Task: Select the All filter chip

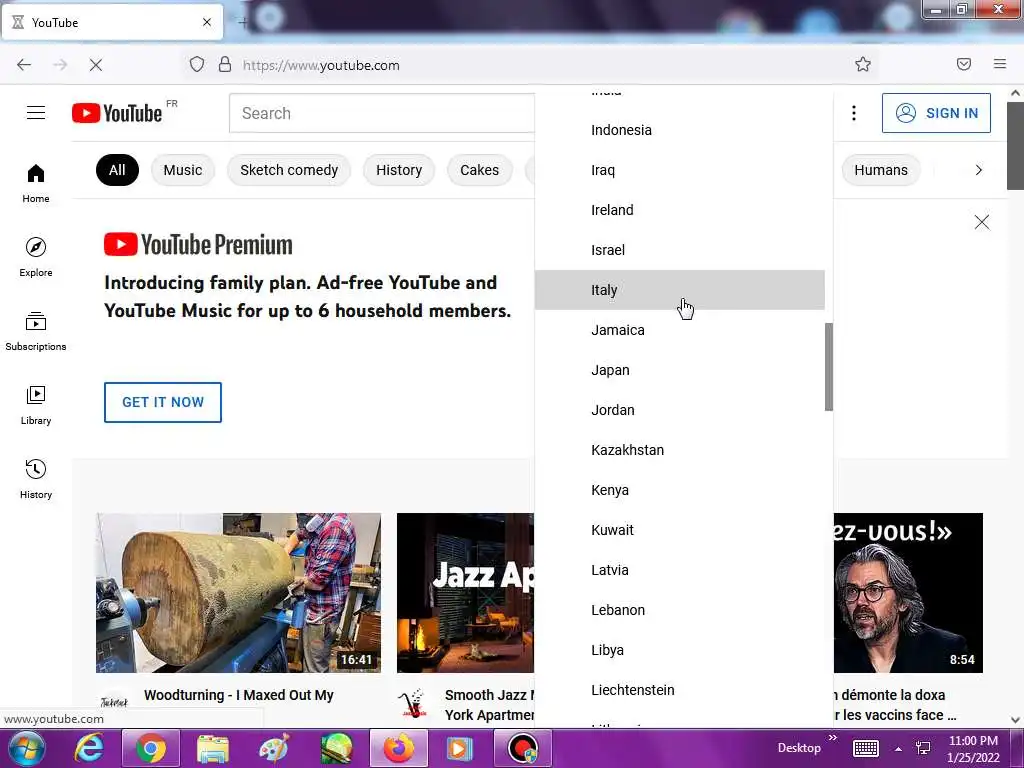Action: point(117,170)
